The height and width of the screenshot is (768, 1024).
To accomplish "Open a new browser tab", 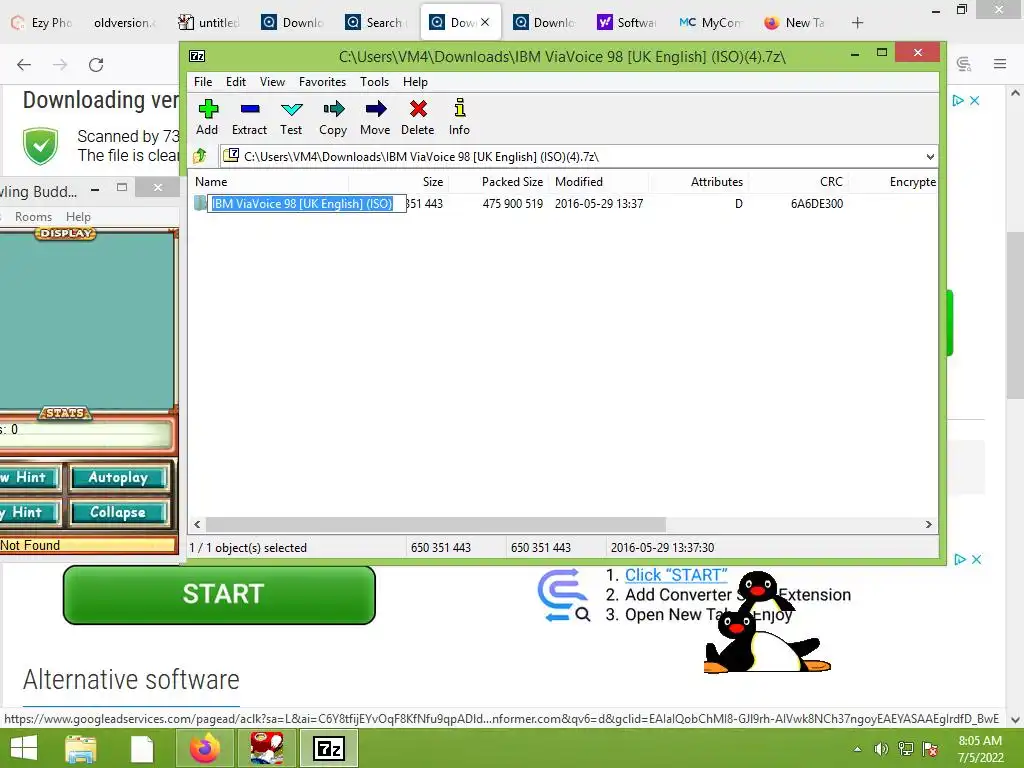I will point(857,23).
